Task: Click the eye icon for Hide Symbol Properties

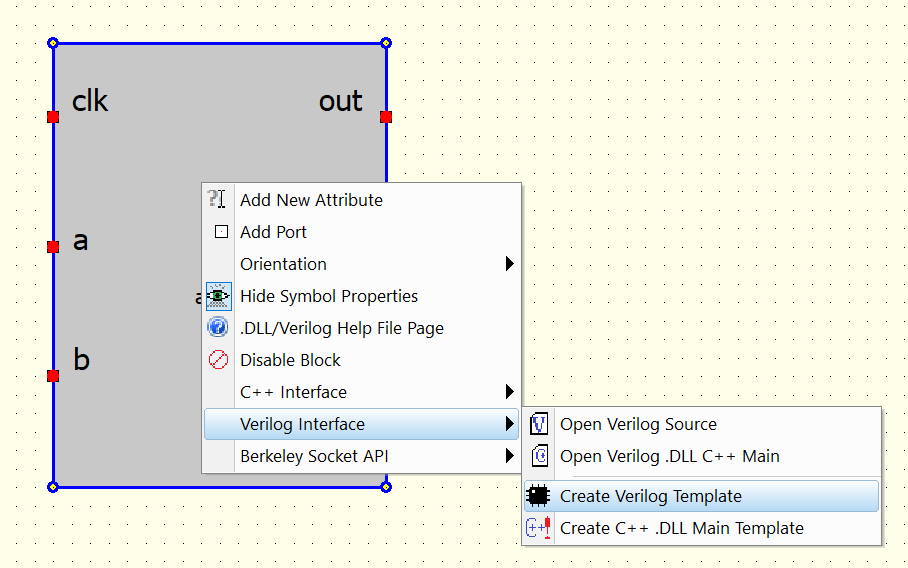Action: pyautogui.click(x=218, y=296)
